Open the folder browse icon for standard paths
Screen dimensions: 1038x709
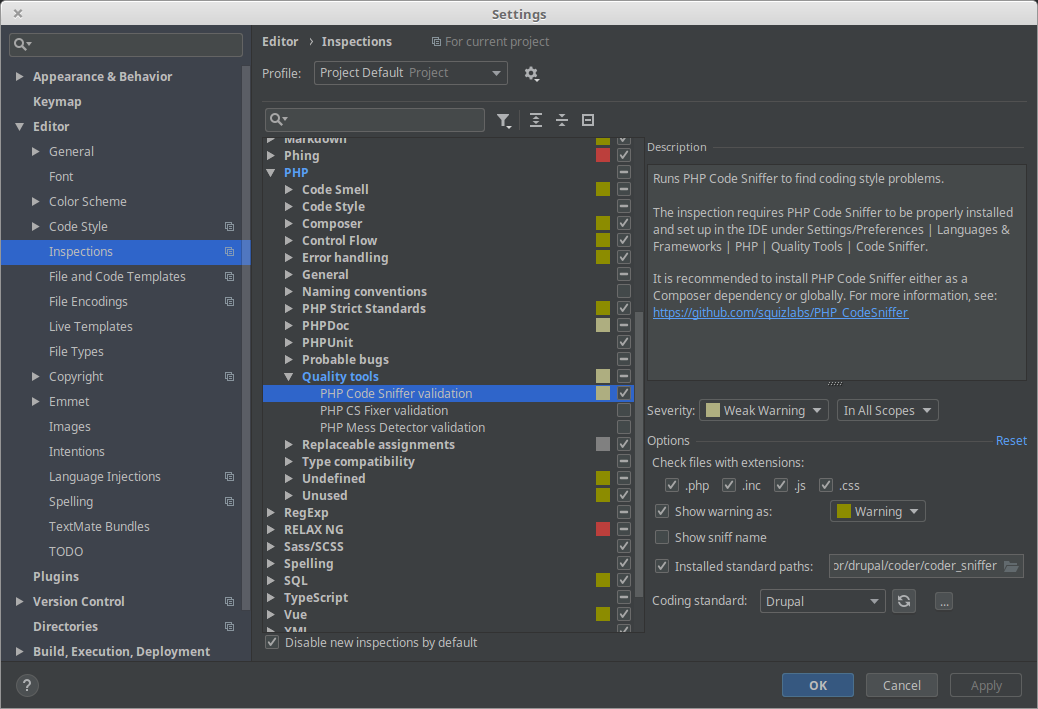click(1011, 566)
